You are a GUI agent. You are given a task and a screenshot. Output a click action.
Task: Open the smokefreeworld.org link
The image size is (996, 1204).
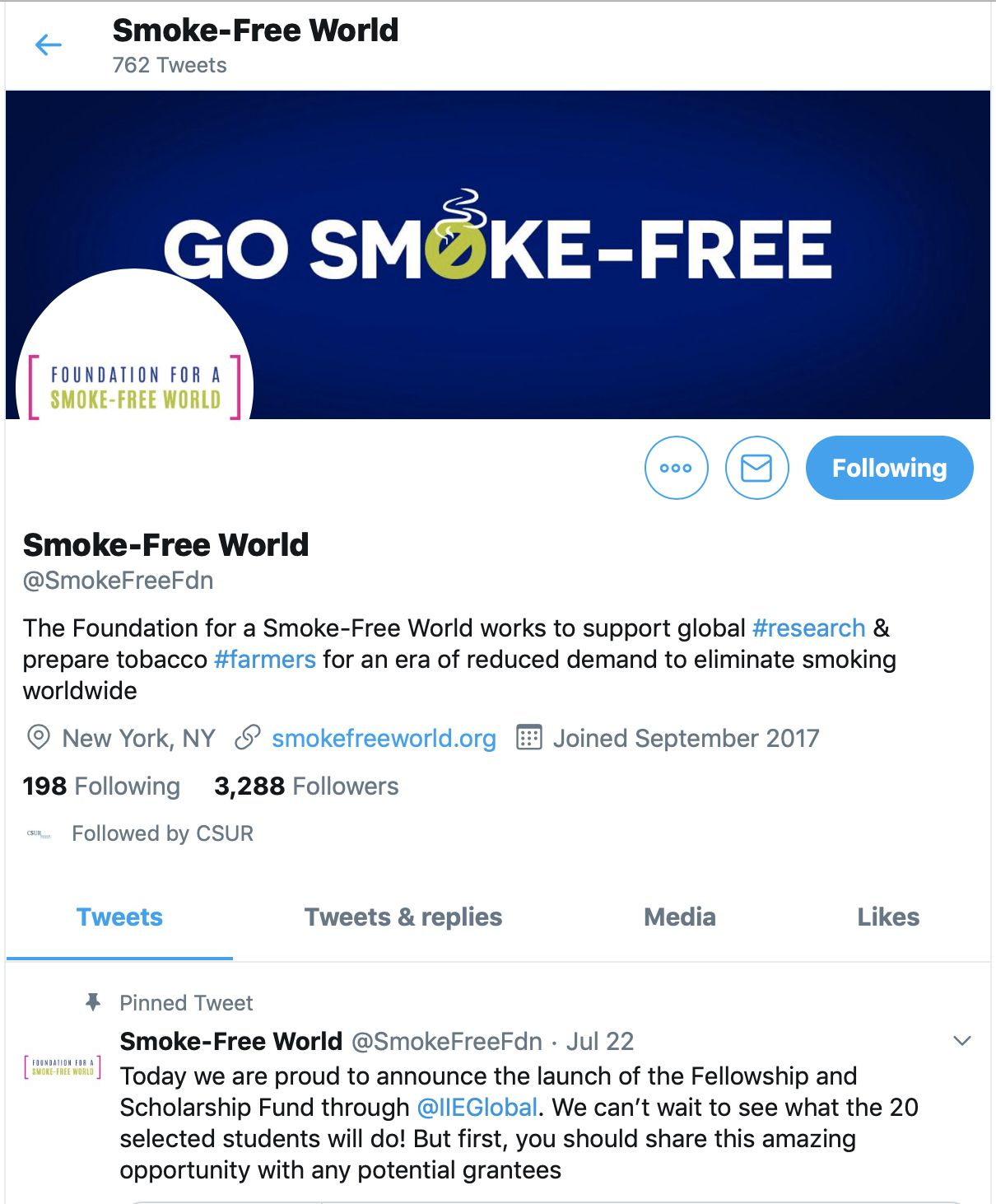click(x=384, y=739)
